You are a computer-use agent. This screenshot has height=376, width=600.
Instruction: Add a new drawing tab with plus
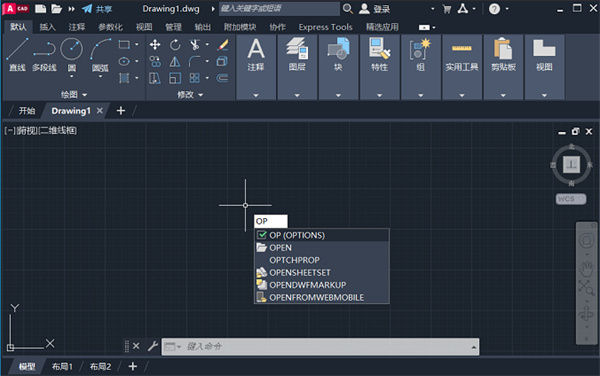click(121, 111)
